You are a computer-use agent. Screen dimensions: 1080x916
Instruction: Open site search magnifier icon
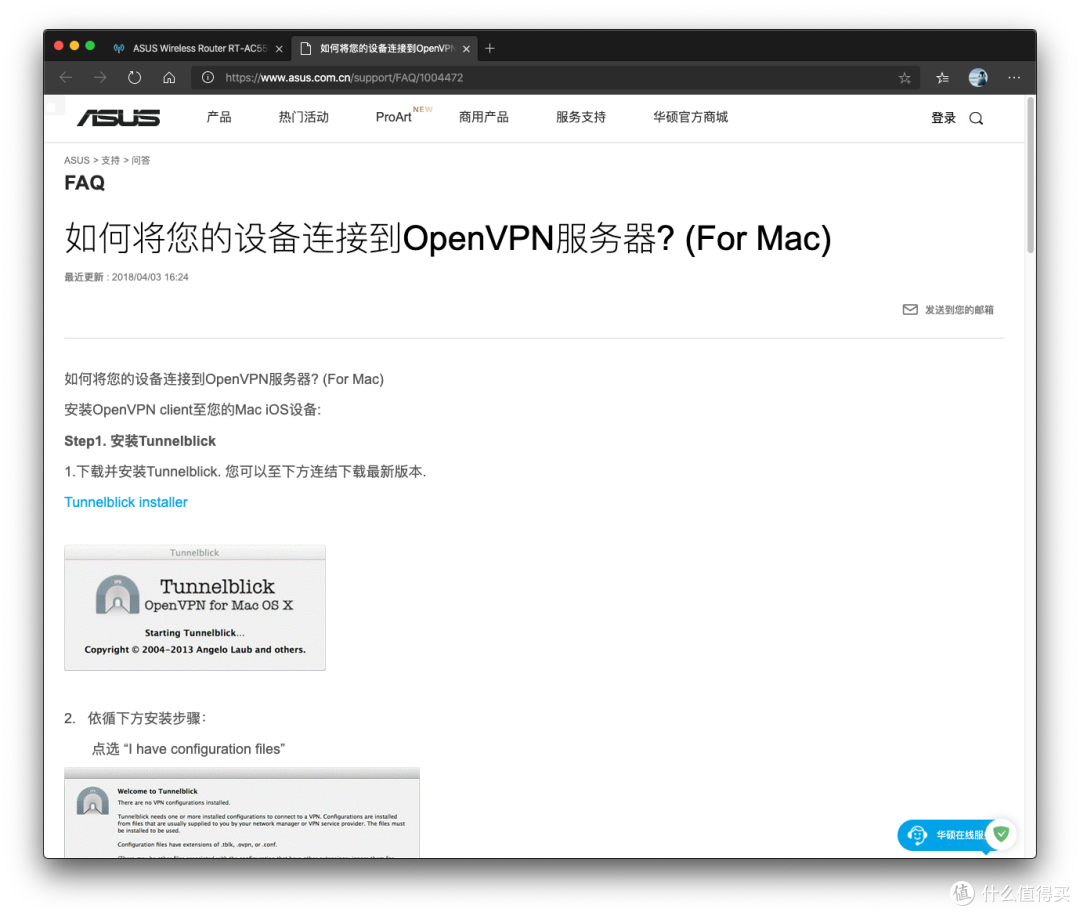tap(976, 118)
